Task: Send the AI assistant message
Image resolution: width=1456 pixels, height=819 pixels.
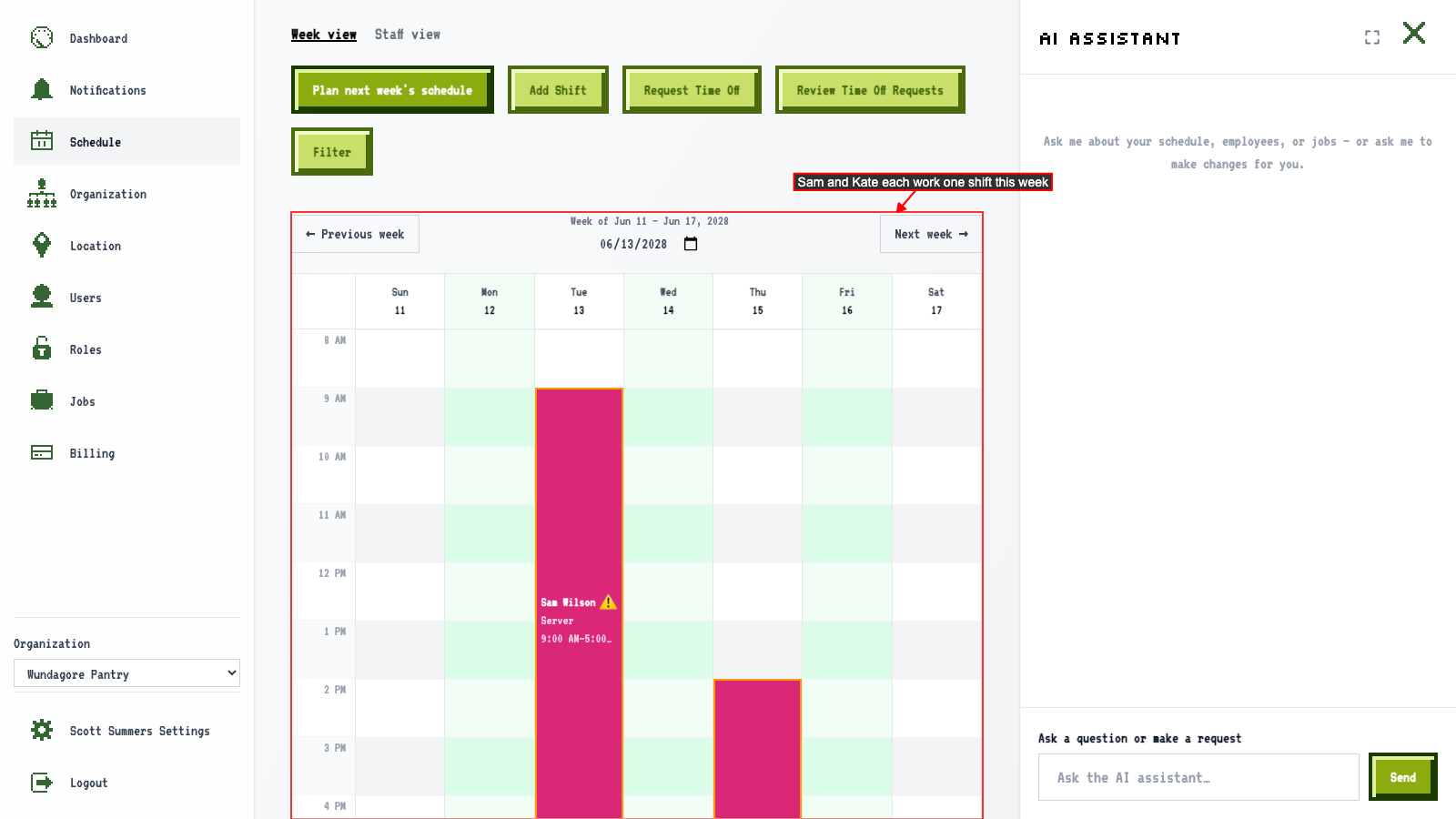Action: 1403,777
